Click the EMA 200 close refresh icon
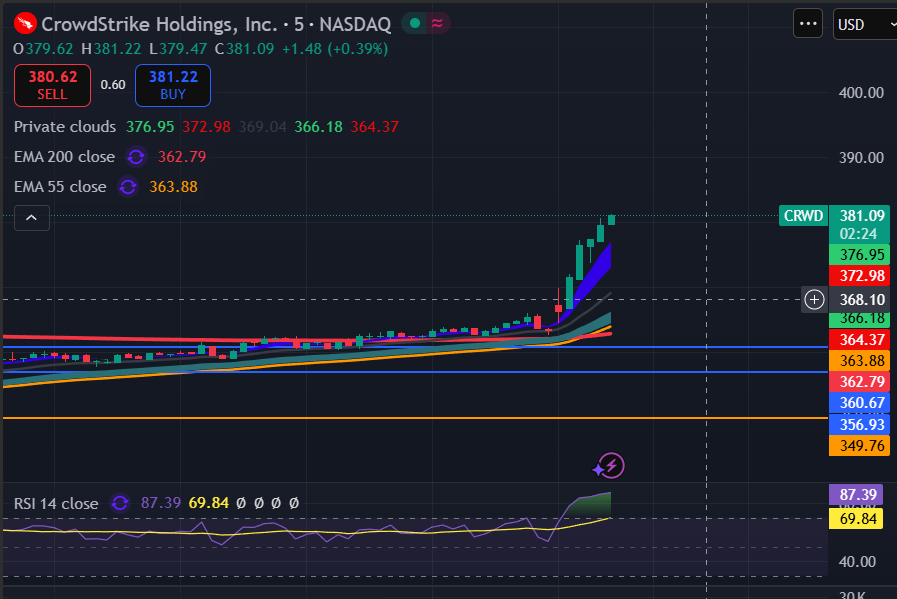 point(136,157)
